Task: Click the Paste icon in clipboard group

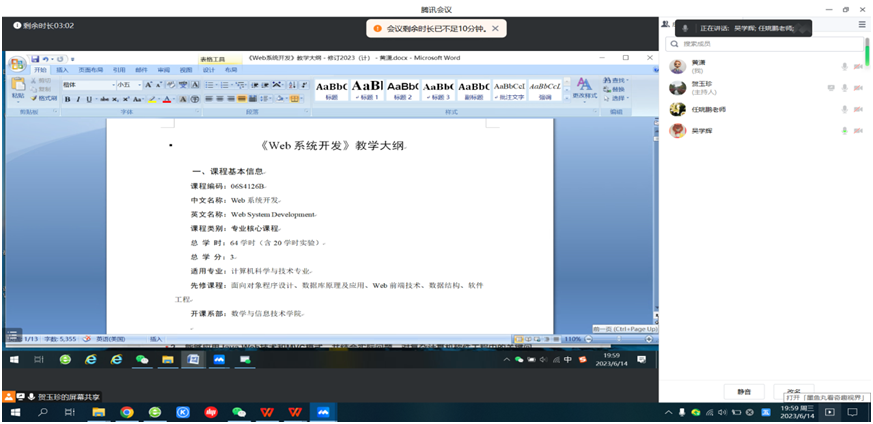Action: click(x=18, y=87)
